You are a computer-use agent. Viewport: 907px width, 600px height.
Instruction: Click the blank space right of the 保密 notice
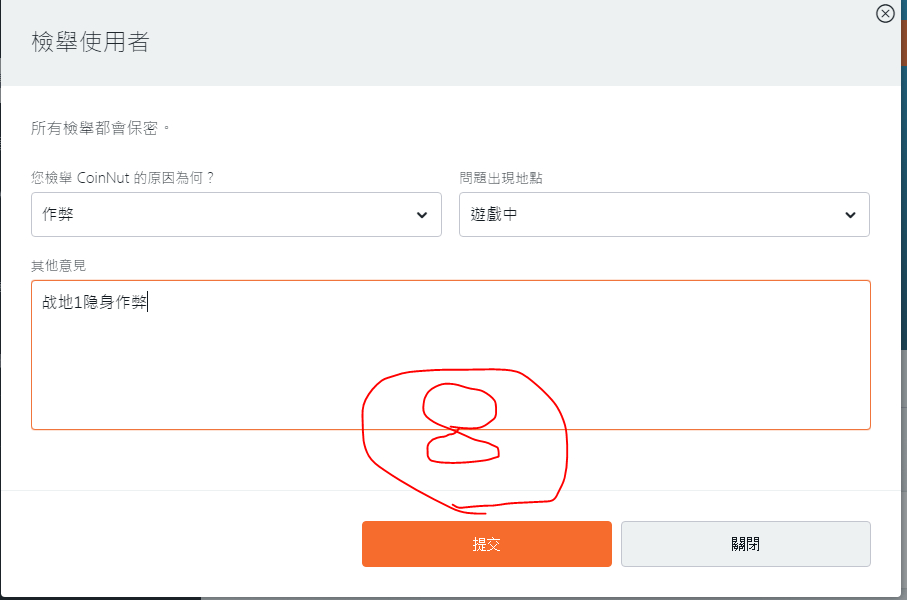(500, 129)
